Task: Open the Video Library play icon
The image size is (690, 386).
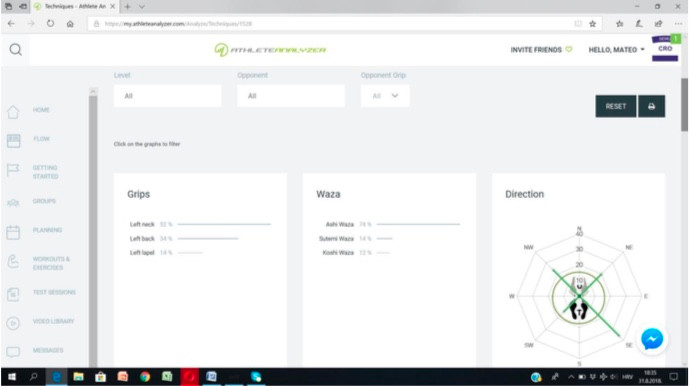Action: tap(13, 323)
